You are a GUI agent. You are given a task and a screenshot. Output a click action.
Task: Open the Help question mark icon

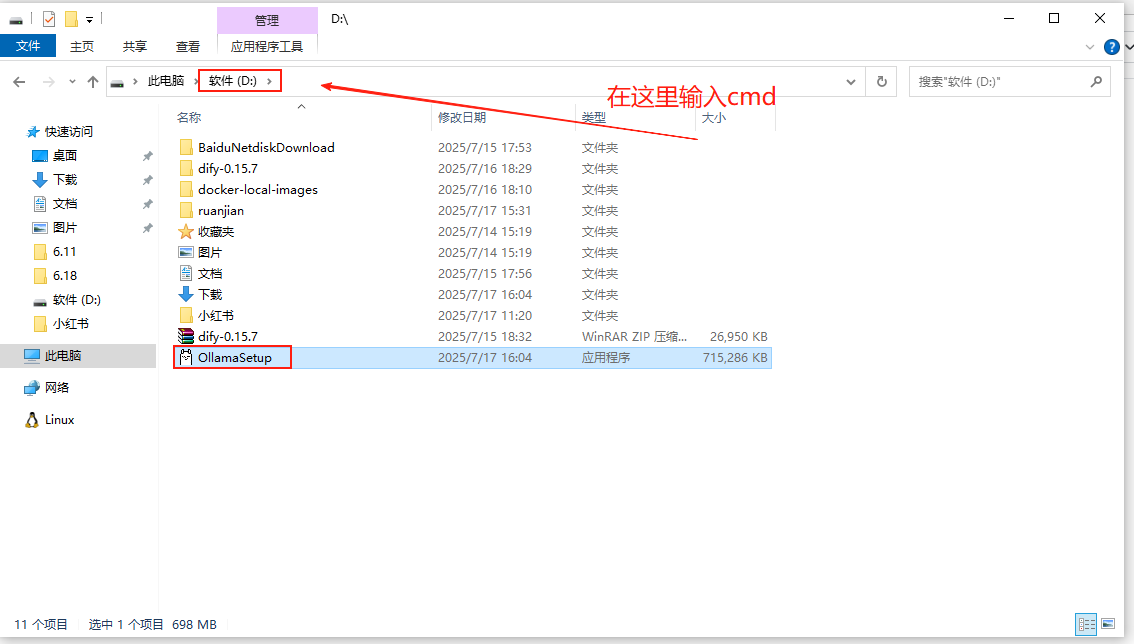tap(1111, 46)
